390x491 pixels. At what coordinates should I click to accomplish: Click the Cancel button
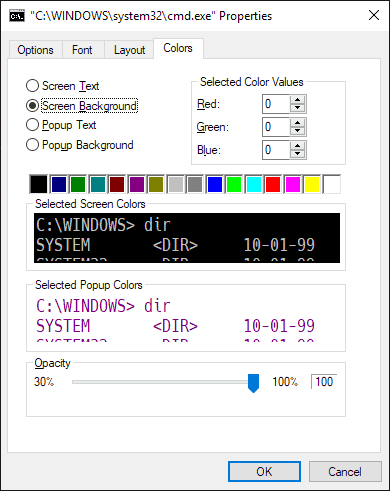(x=345, y=472)
